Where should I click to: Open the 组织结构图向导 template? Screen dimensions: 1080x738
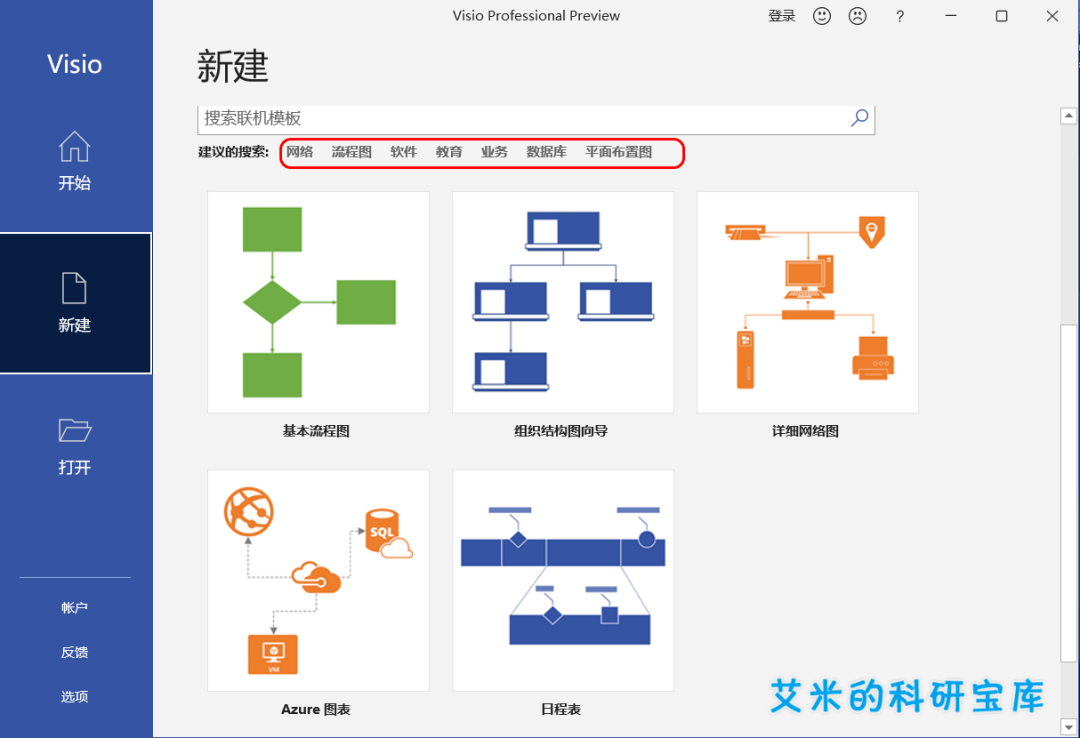[x=562, y=302]
